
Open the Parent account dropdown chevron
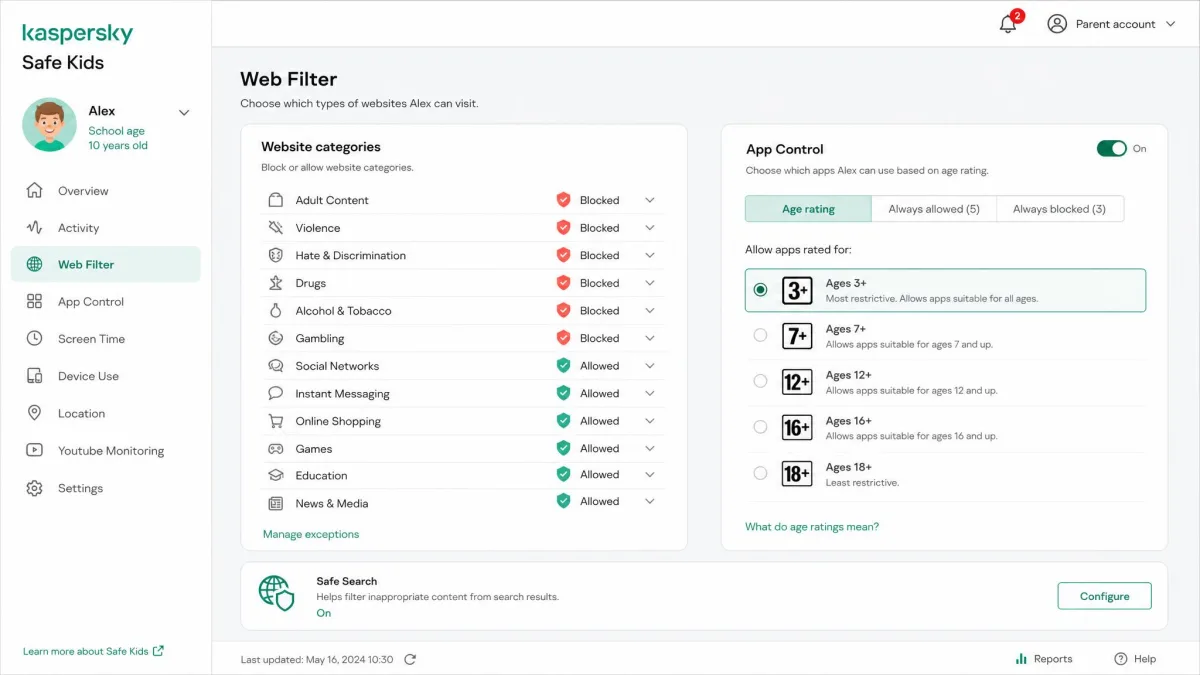pos(1171,24)
